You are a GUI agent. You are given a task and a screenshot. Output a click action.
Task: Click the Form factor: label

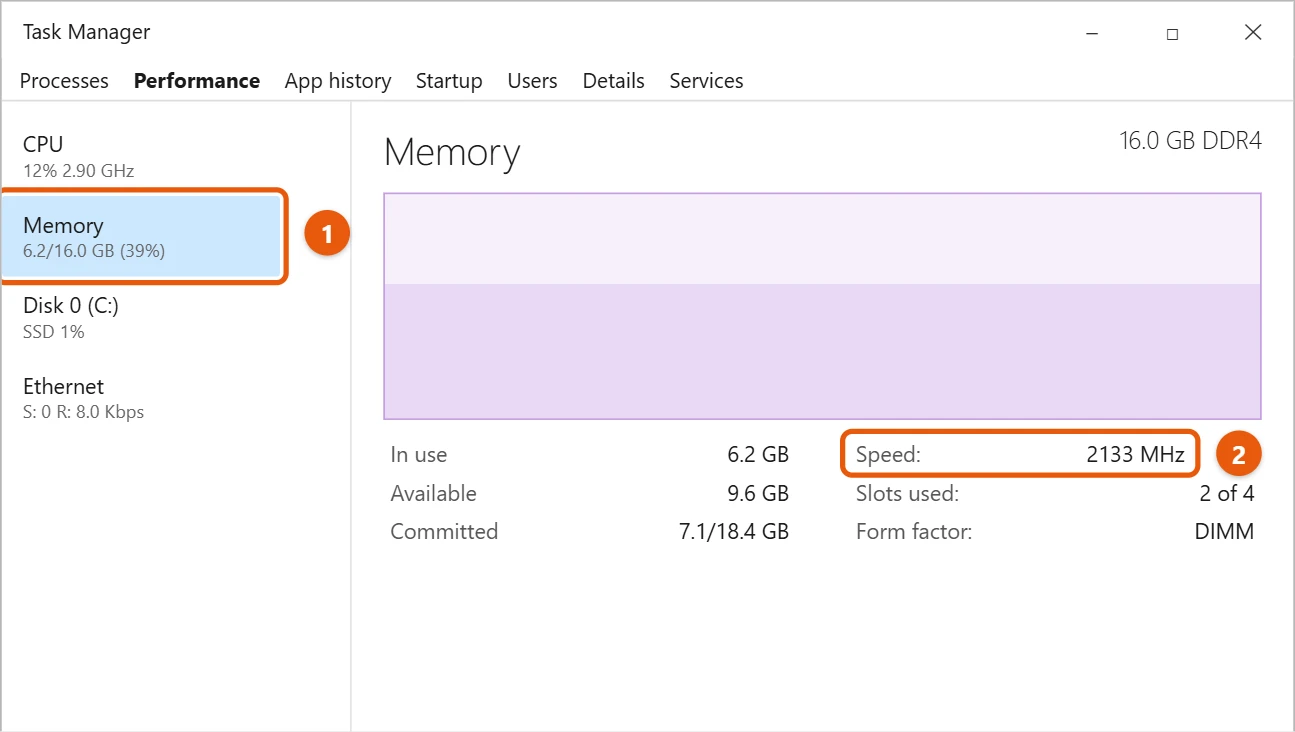(914, 532)
